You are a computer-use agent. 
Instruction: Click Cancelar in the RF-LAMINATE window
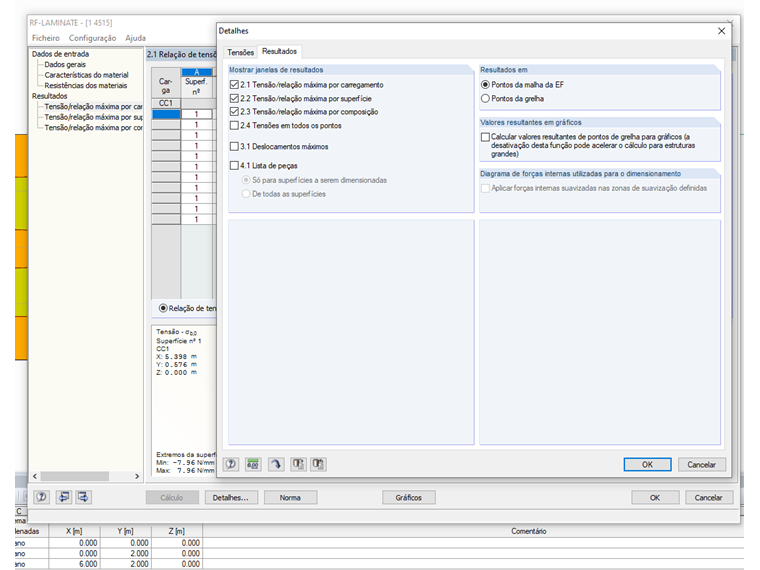tap(709, 497)
